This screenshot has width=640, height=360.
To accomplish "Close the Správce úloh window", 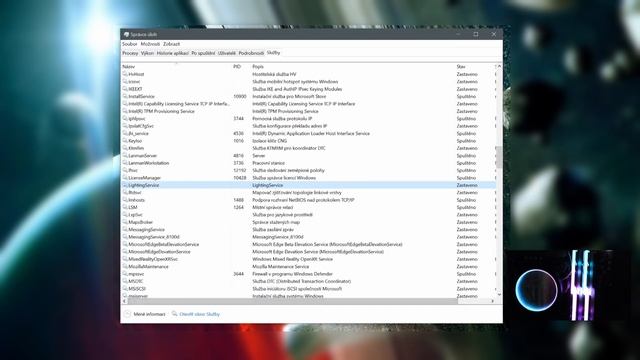I will pyautogui.click(x=493, y=34).
